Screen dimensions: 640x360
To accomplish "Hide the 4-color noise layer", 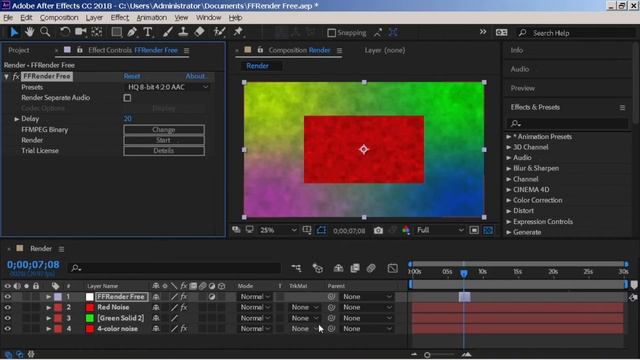I will click(7, 329).
